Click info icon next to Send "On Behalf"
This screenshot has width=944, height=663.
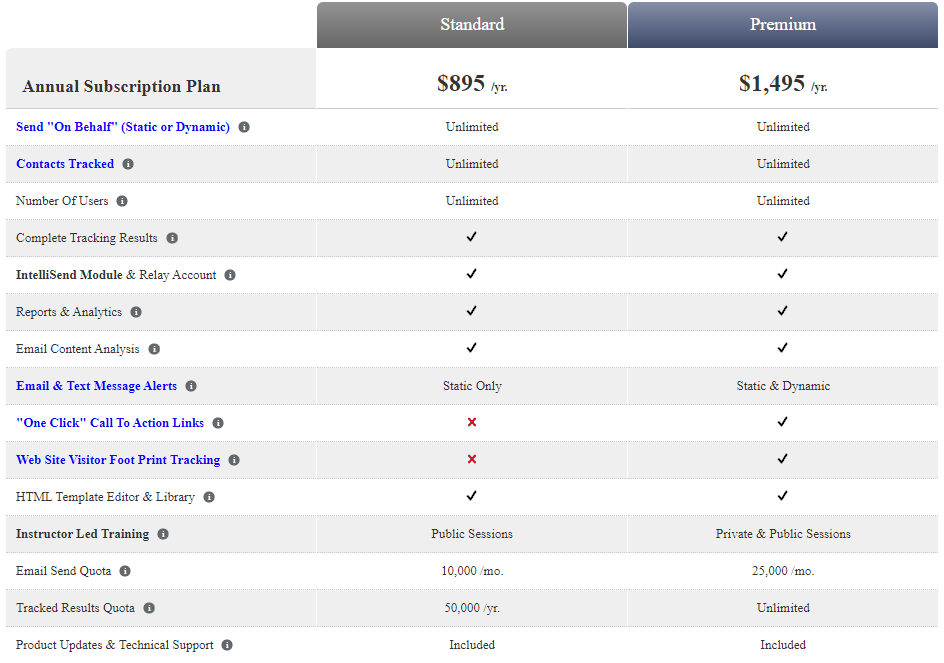244,127
